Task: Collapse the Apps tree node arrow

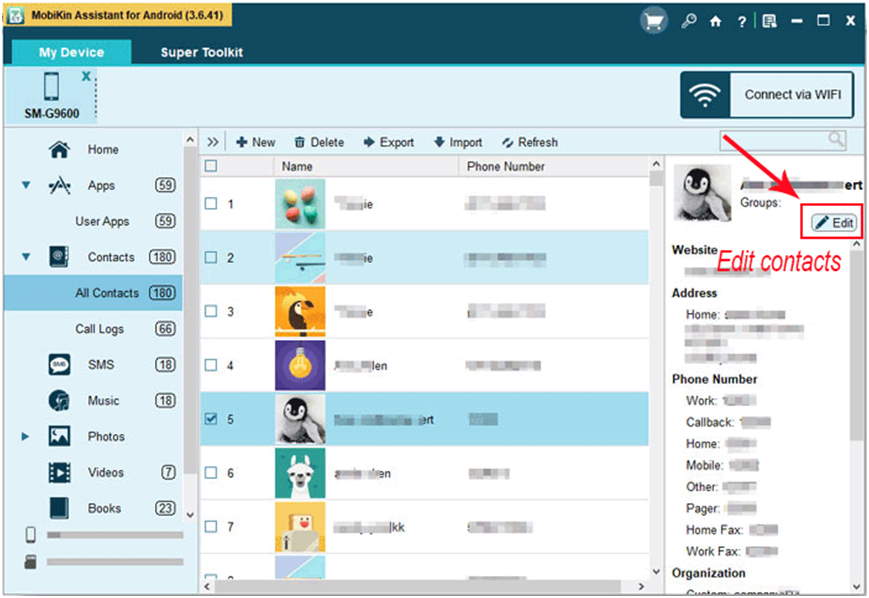Action: coord(26,186)
